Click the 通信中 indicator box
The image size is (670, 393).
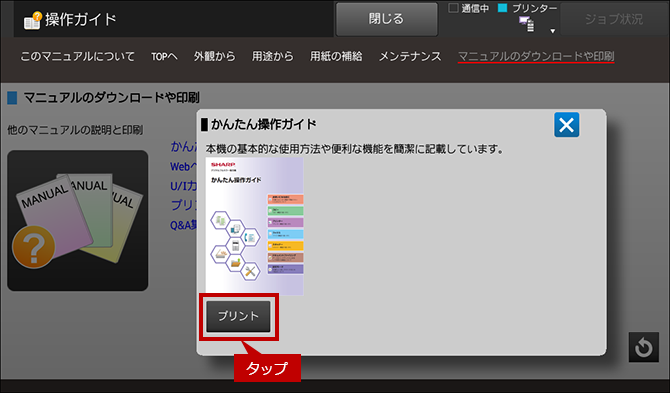pos(453,8)
